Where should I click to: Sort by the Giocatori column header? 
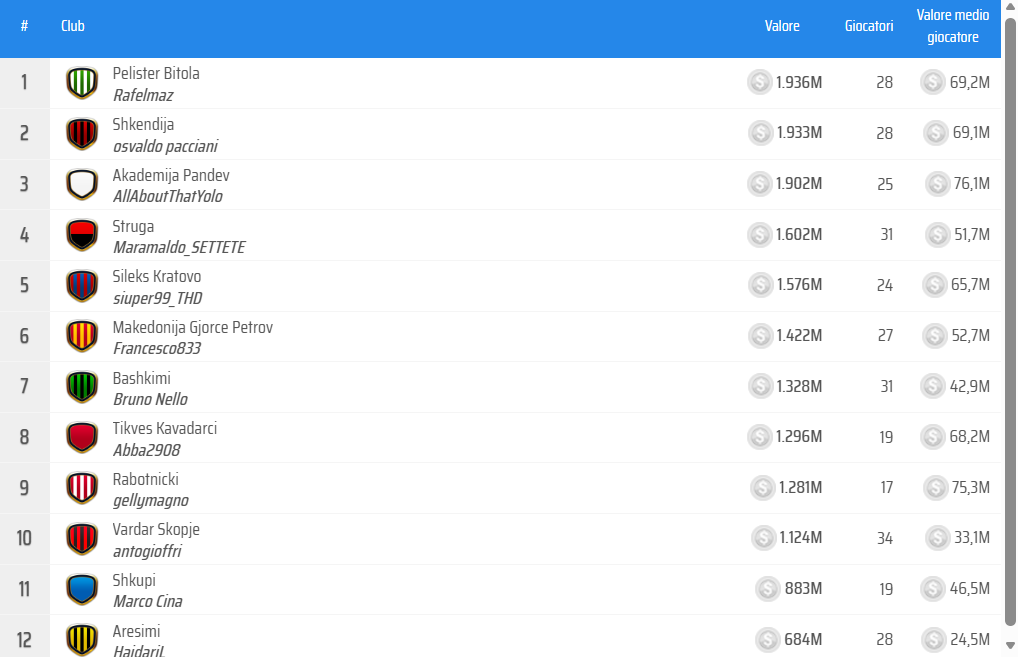(x=868, y=26)
